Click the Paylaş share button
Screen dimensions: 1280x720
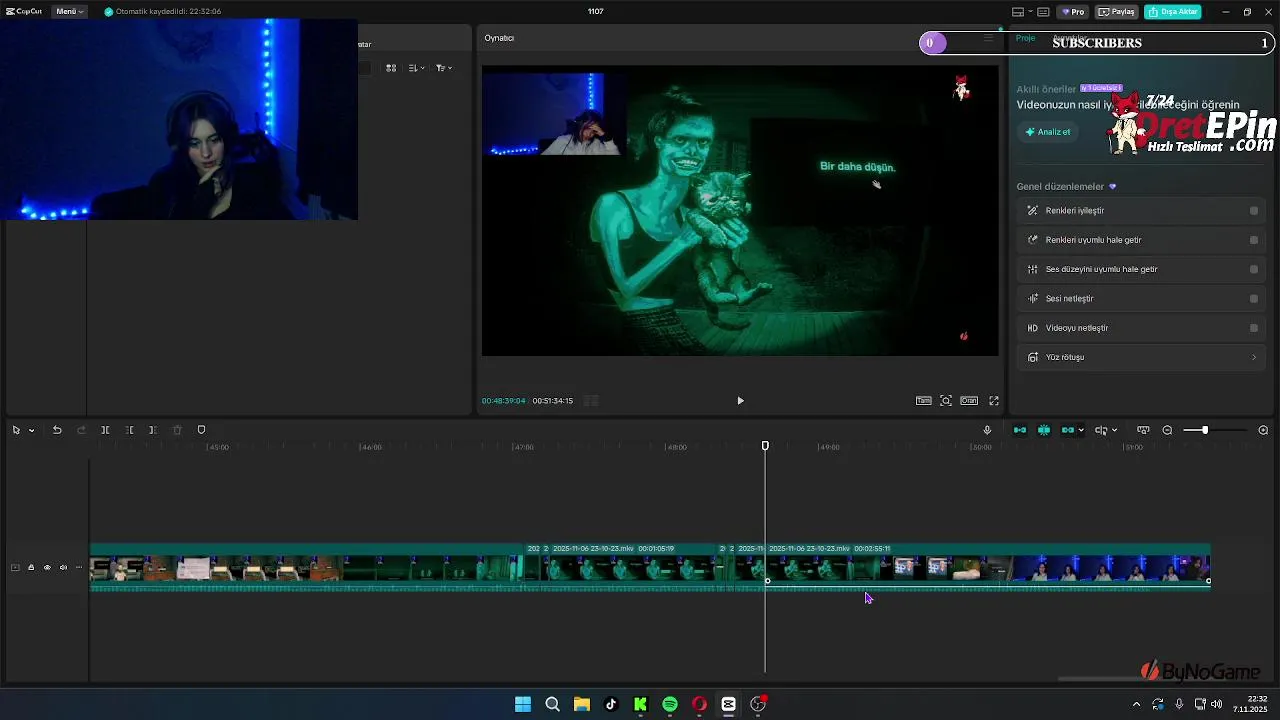coord(1117,12)
